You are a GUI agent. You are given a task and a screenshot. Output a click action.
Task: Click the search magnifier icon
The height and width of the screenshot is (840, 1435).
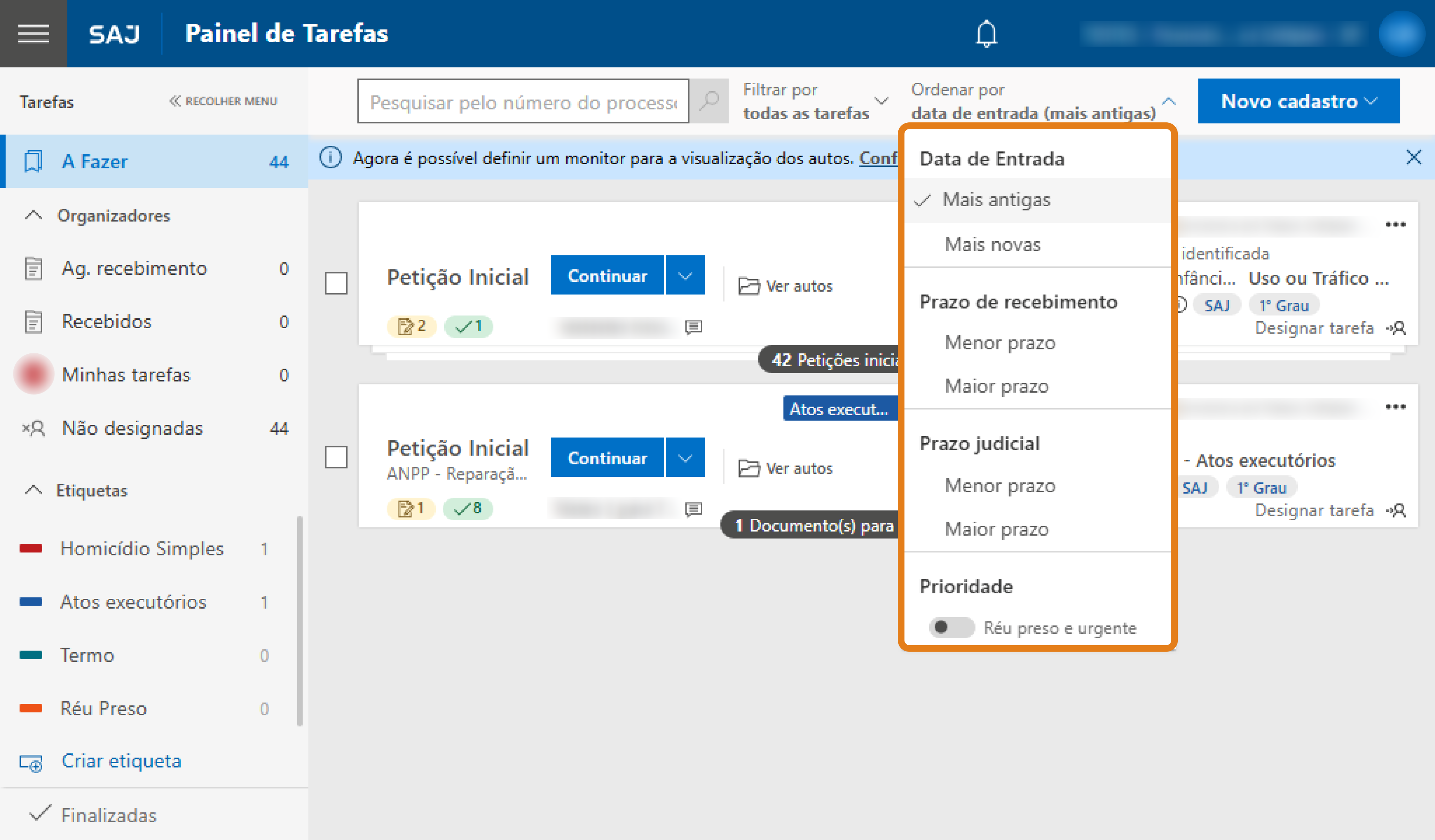[709, 102]
